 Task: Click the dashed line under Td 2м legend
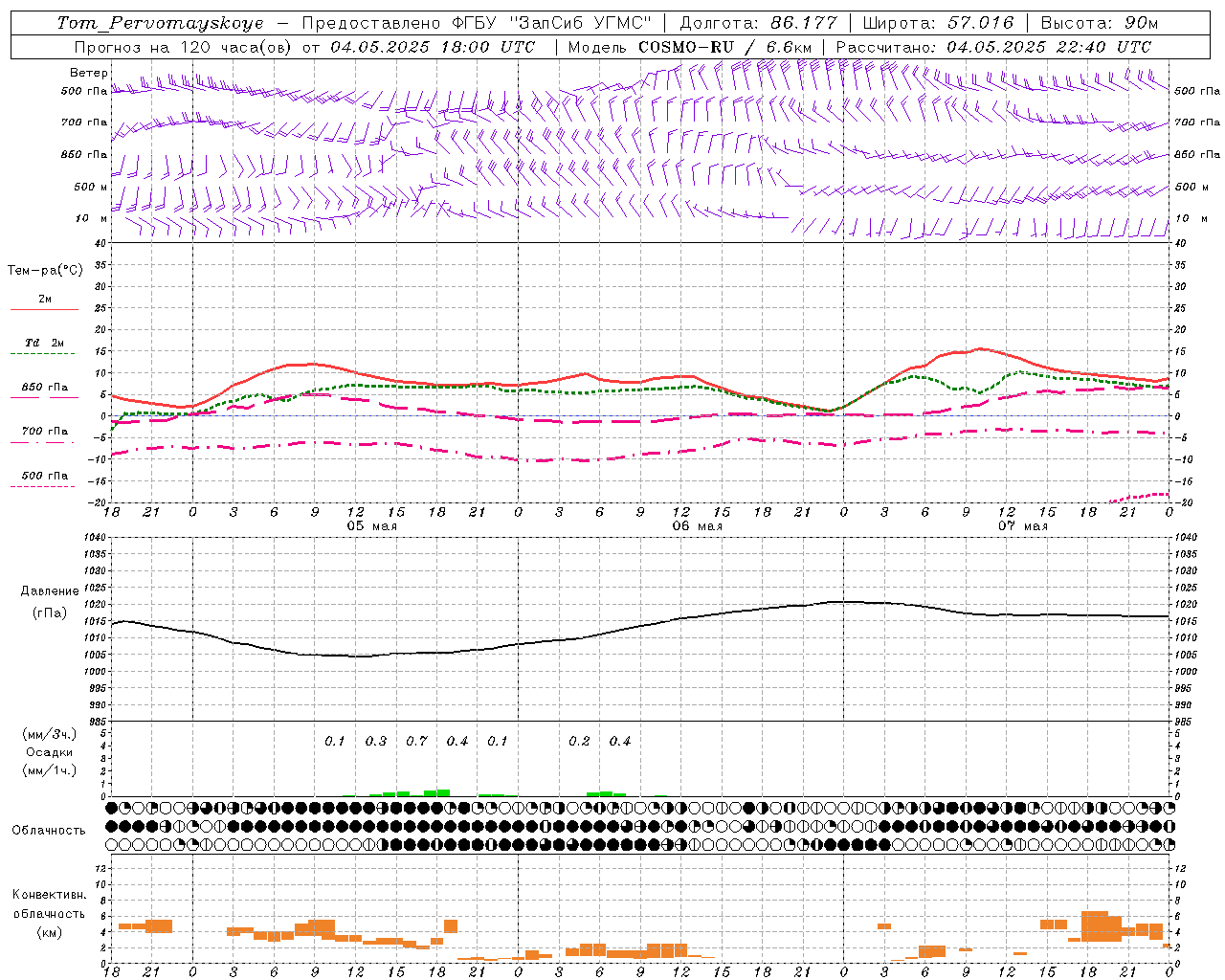tap(43, 354)
